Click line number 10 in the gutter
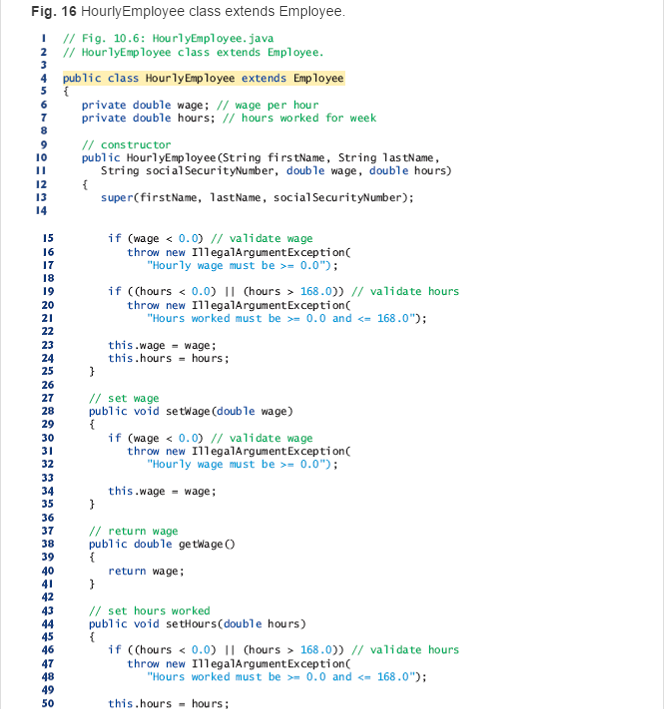 click(x=42, y=158)
